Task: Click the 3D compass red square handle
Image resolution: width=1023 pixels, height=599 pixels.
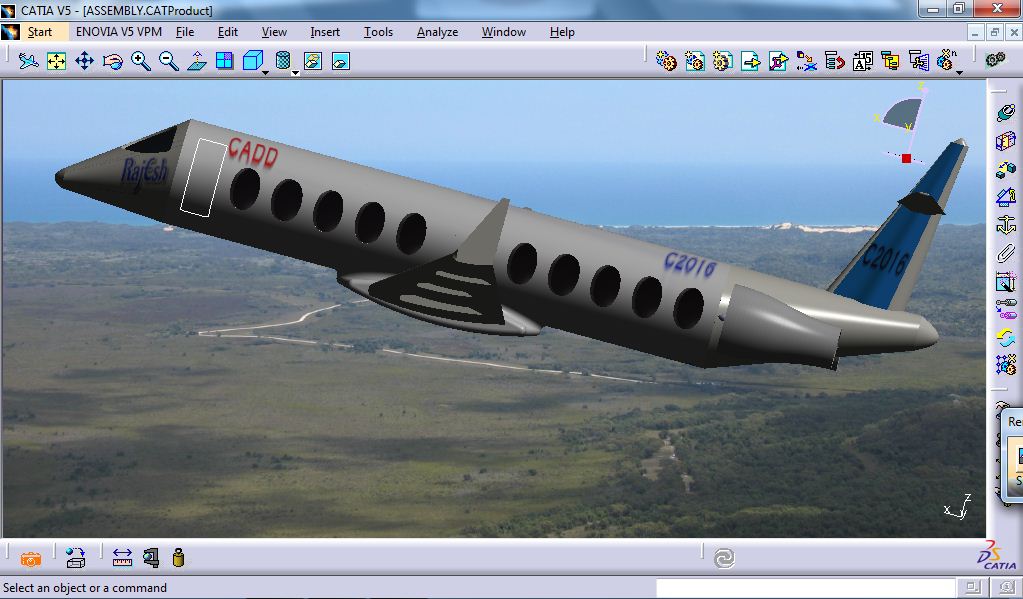Action: coord(906,159)
